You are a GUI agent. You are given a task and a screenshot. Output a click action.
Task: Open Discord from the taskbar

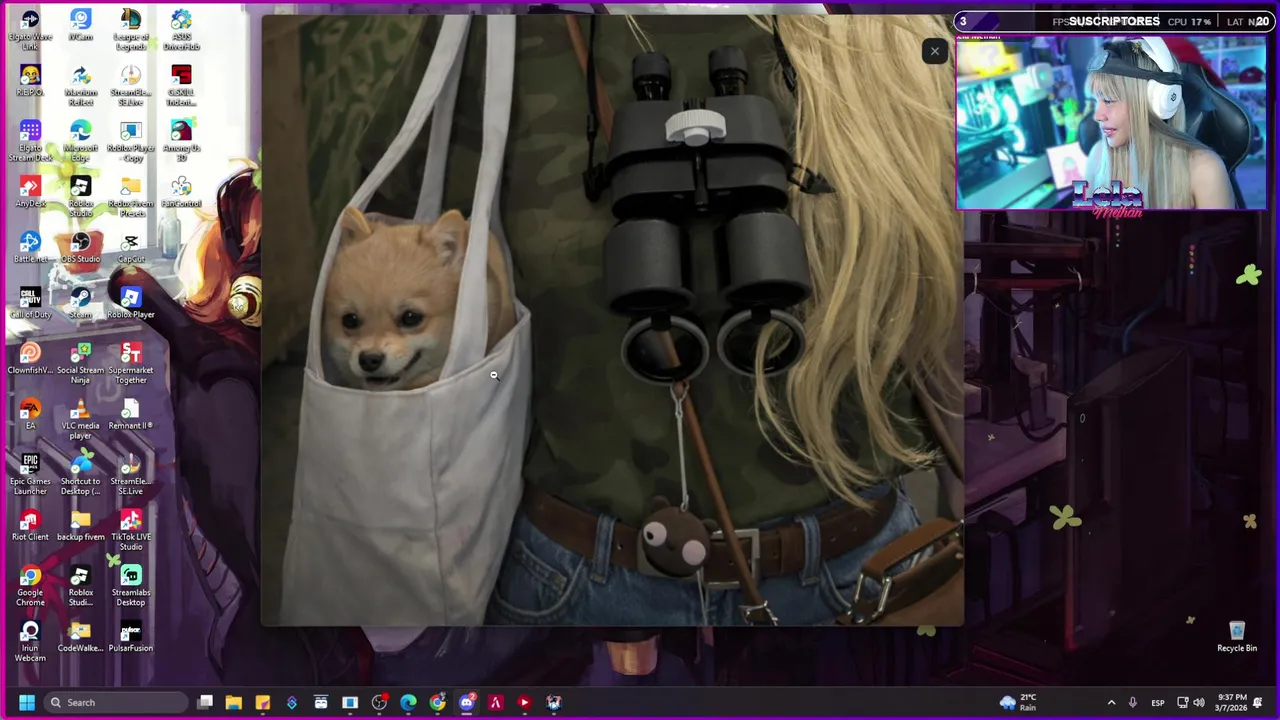point(467,702)
